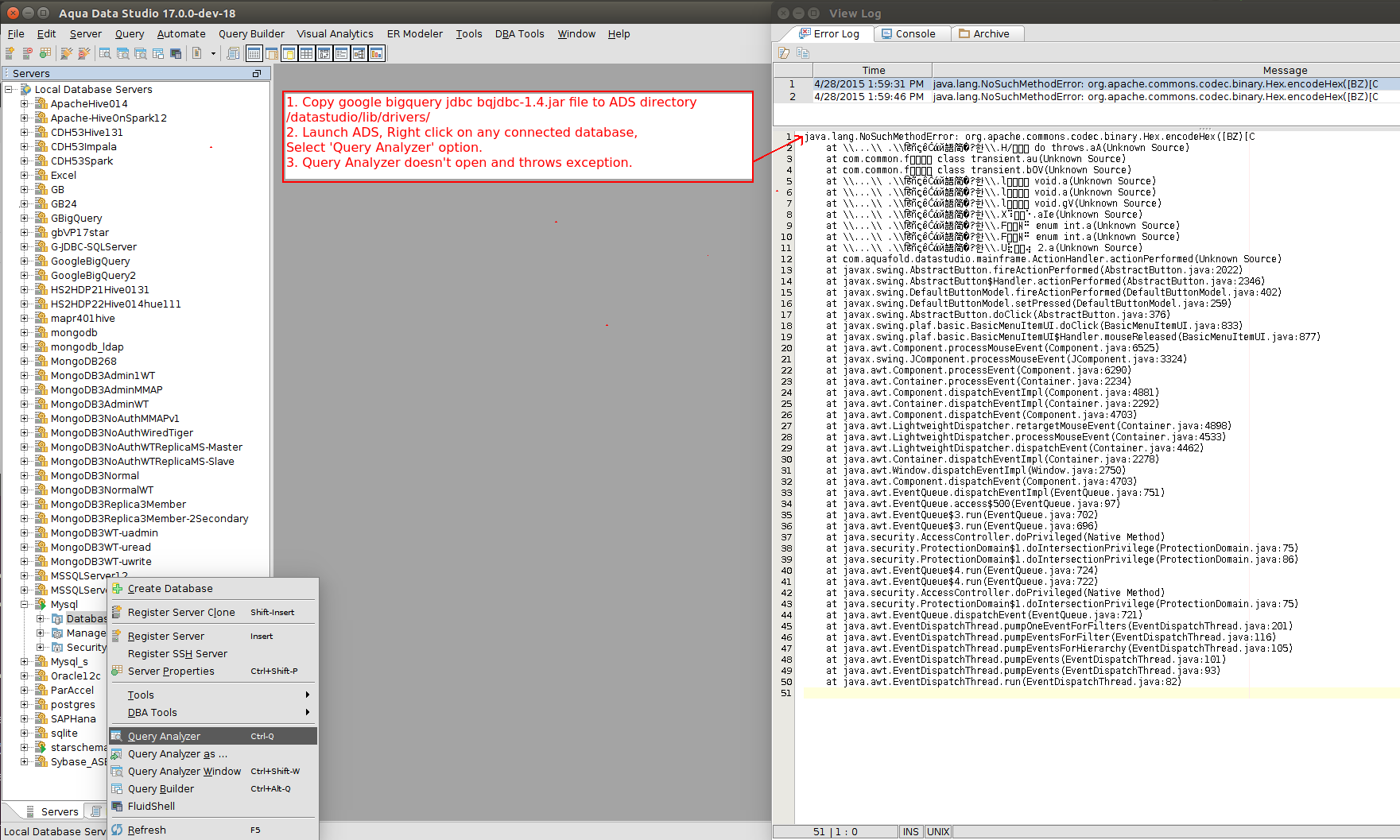This screenshot has height=840, width=1400.
Task: Choose Query Analyzer Window option
Action: (213, 772)
